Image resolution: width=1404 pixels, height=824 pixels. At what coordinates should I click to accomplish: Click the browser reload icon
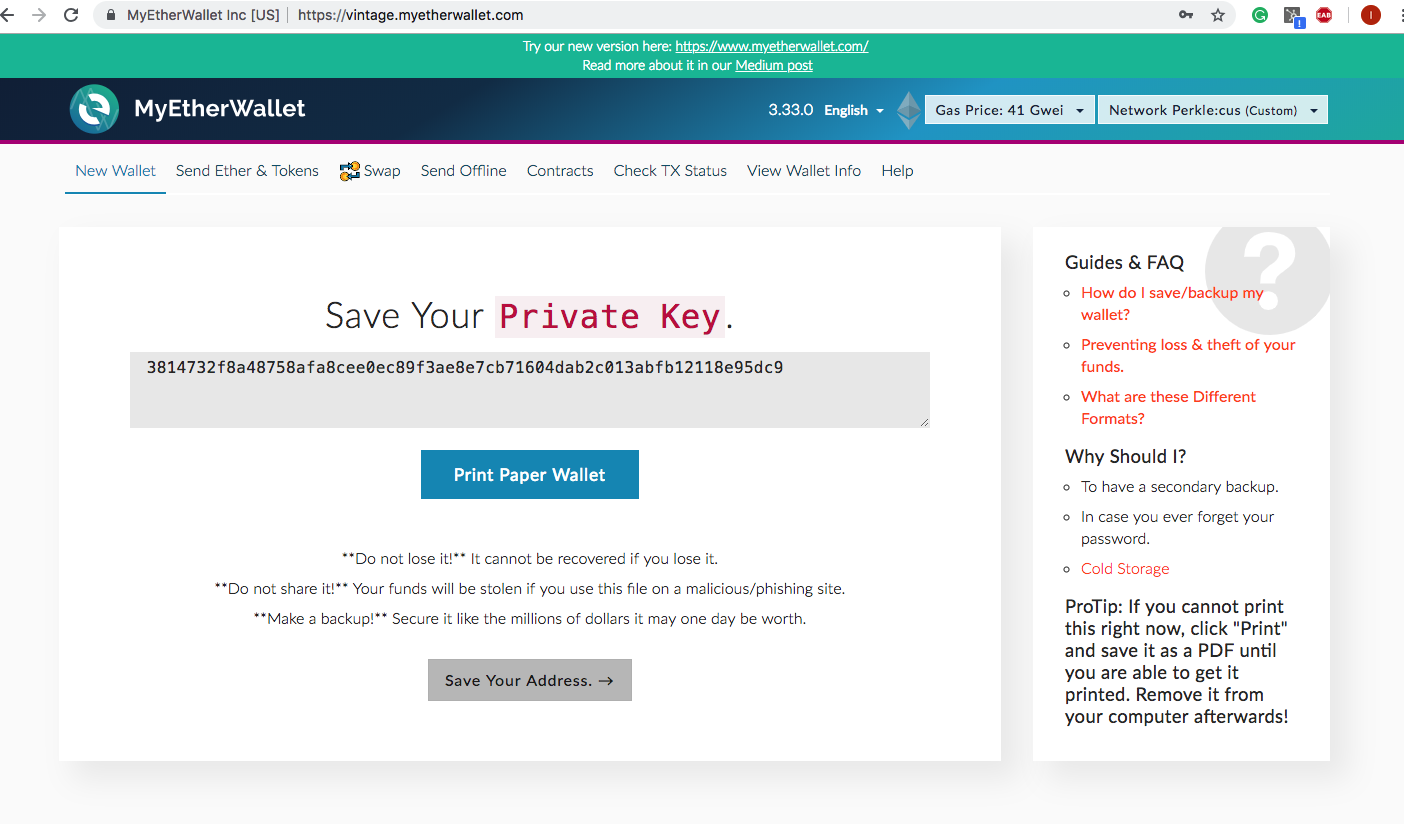tap(71, 15)
